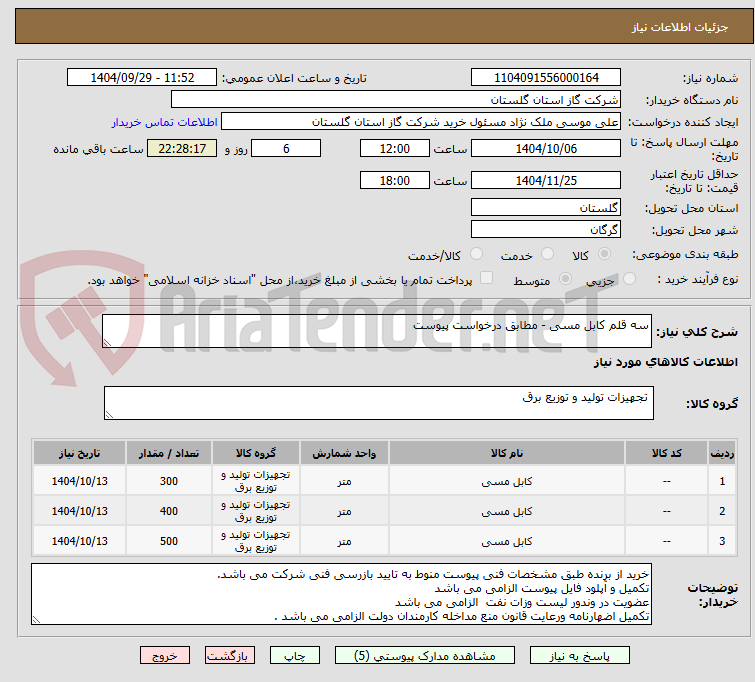Click the need number field 1104091556000164
This screenshot has height=682, width=755.
point(546,78)
